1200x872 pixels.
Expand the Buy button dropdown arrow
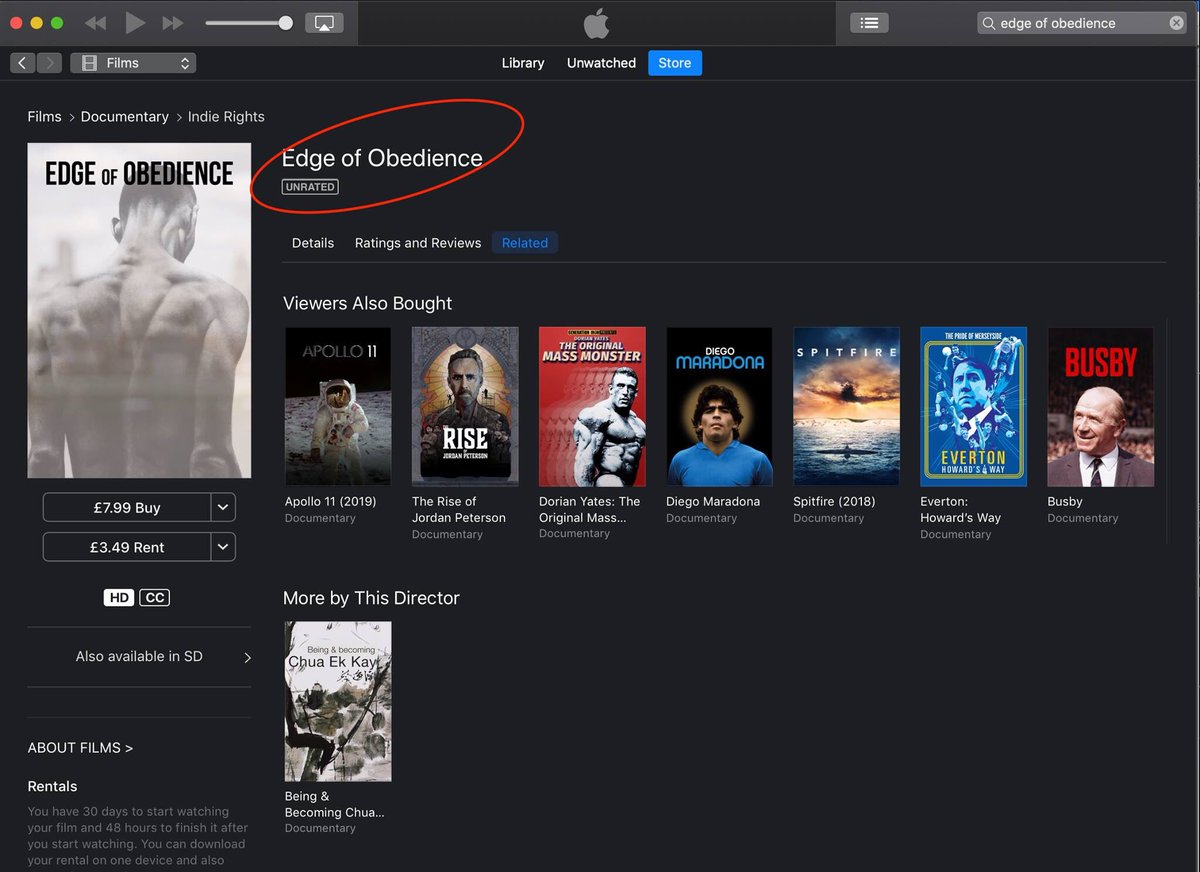pyautogui.click(x=224, y=508)
